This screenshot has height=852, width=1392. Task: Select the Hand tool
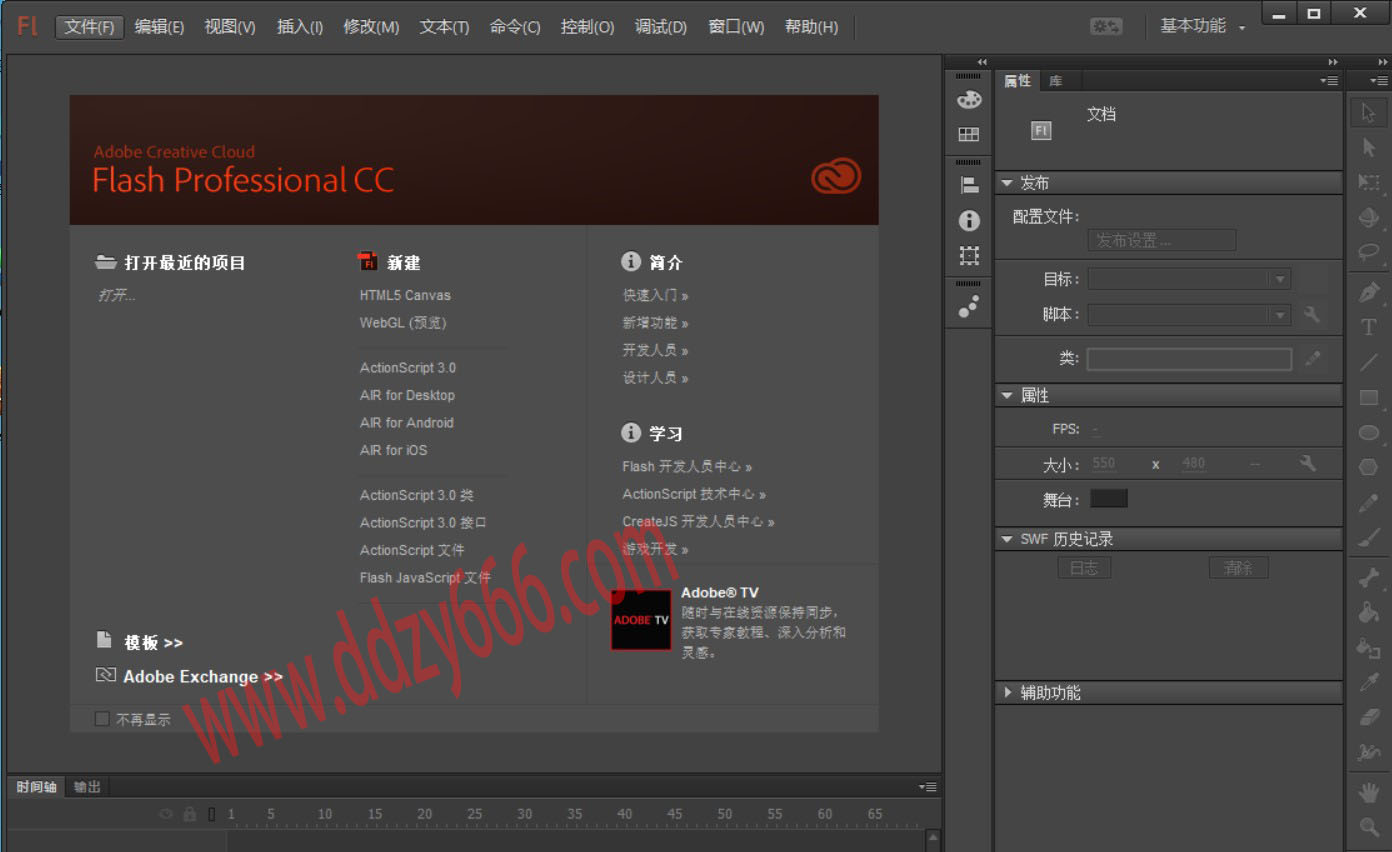(1368, 792)
